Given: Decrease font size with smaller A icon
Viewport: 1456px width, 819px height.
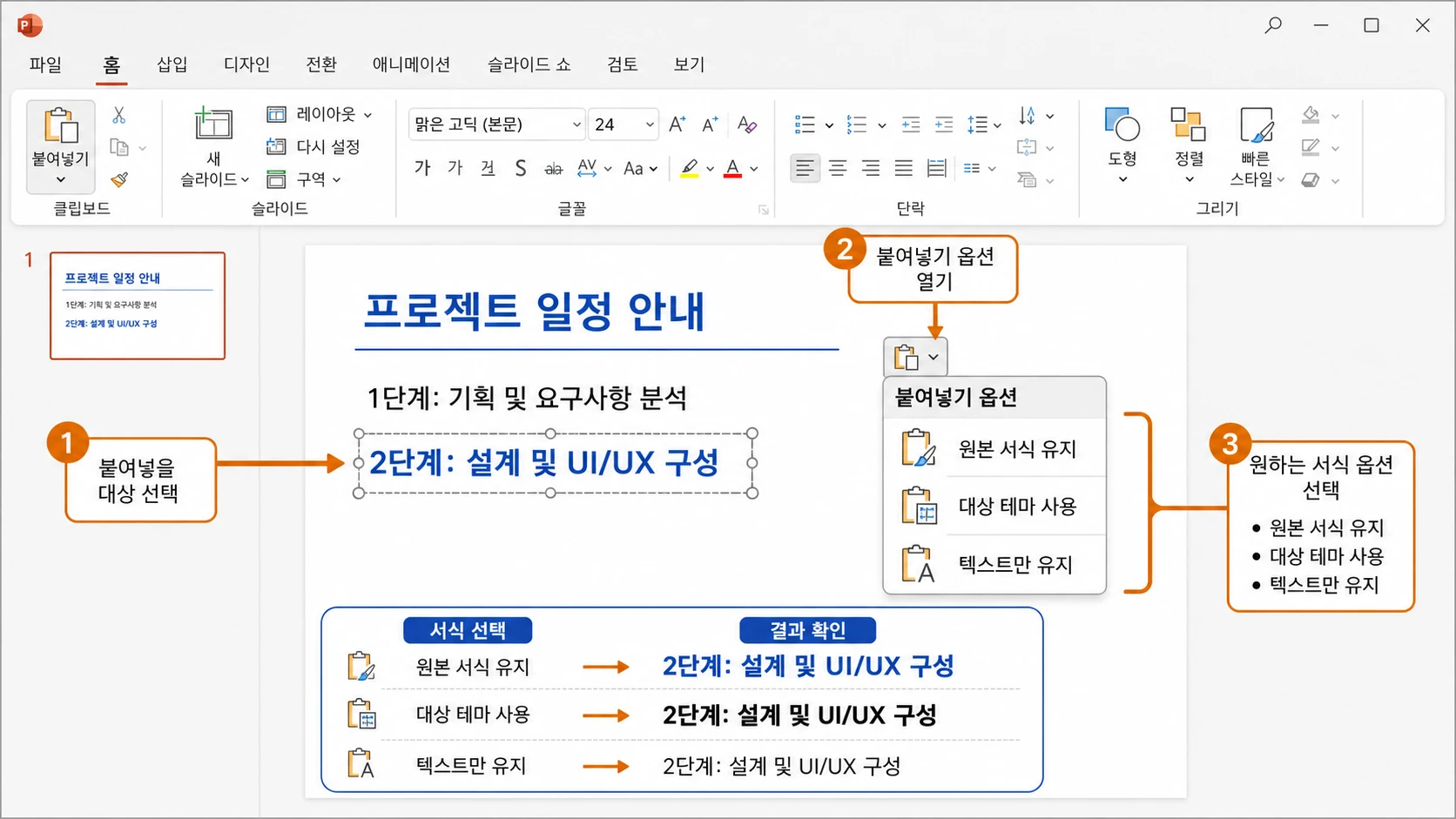Looking at the screenshot, I should [710, 124].
